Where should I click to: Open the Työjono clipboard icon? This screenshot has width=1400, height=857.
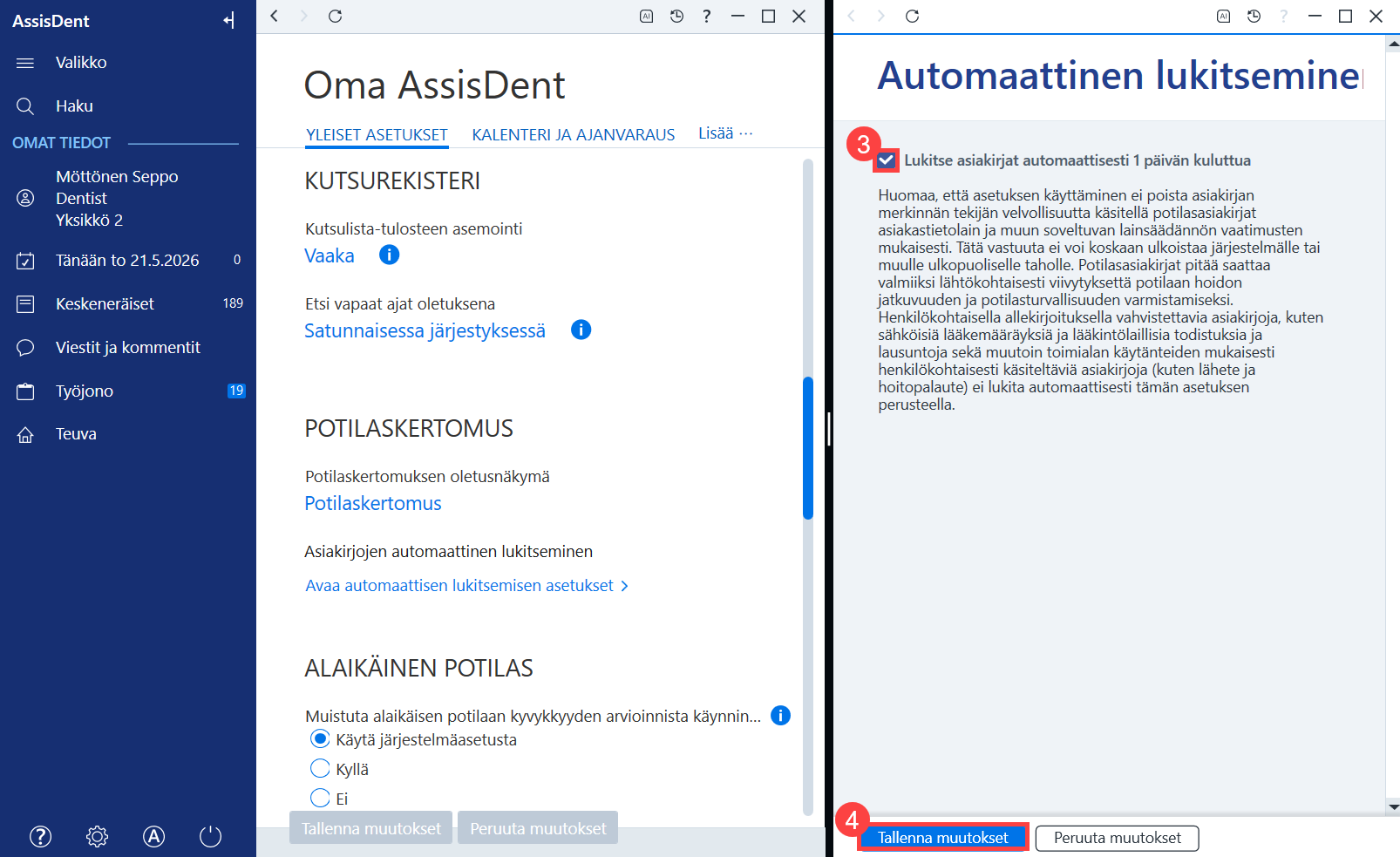click(25, 391)
